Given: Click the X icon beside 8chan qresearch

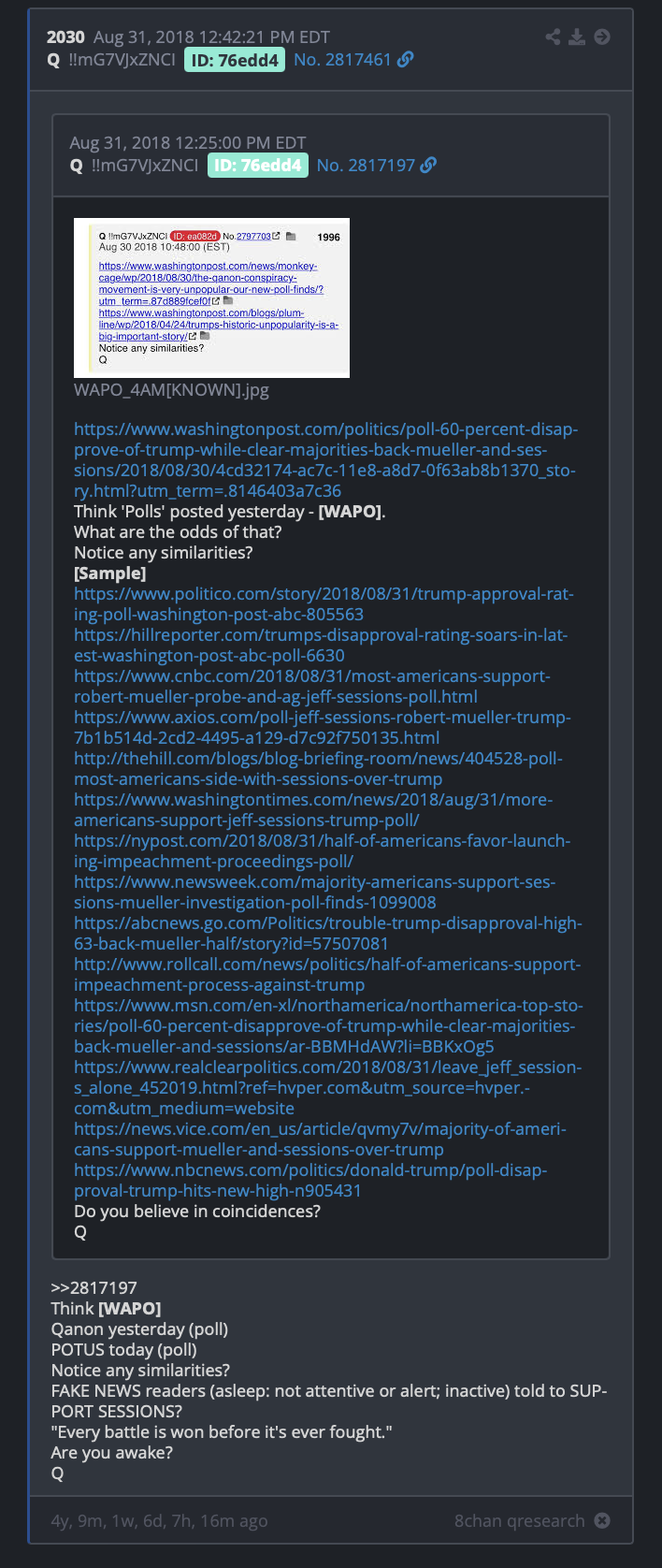Looking at the screenshot, I should pos(602,1520).
